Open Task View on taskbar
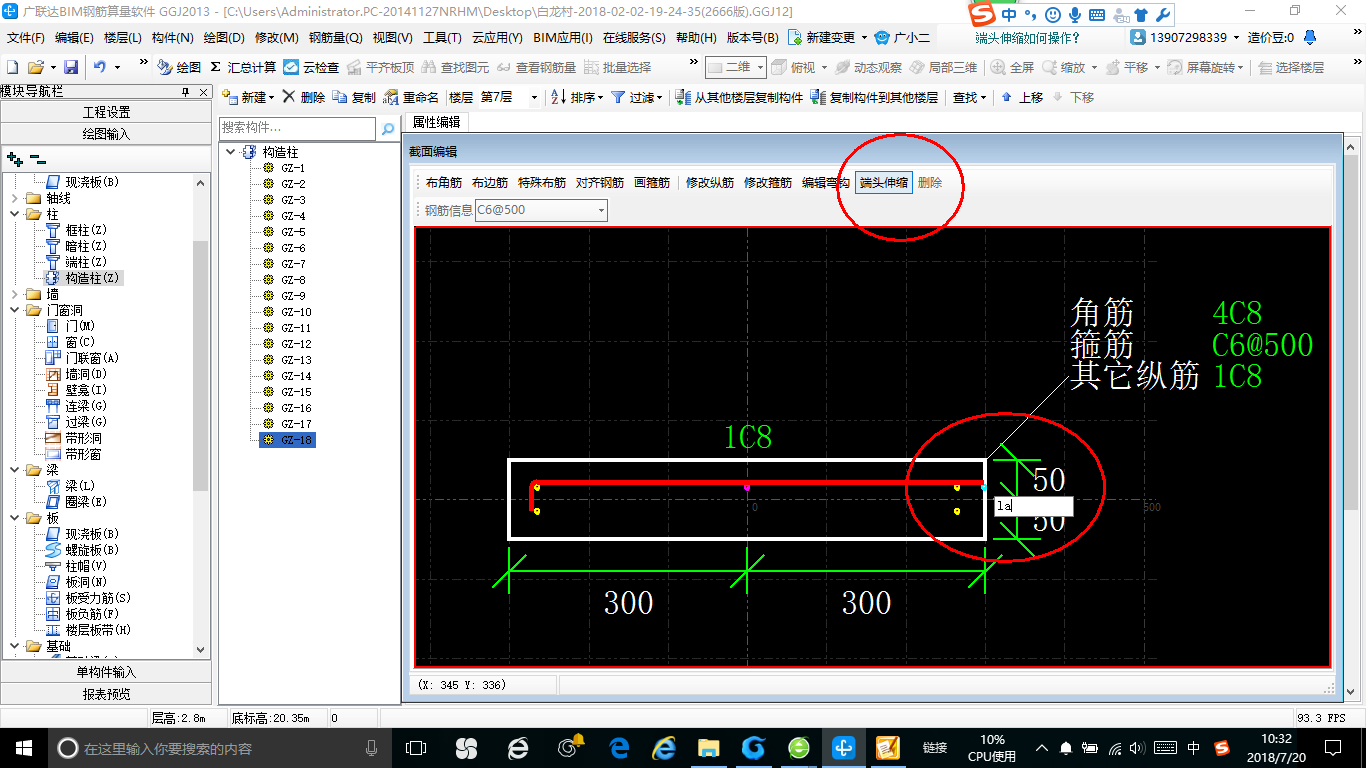The image size is (1366, 768). [x=415, y=748]
